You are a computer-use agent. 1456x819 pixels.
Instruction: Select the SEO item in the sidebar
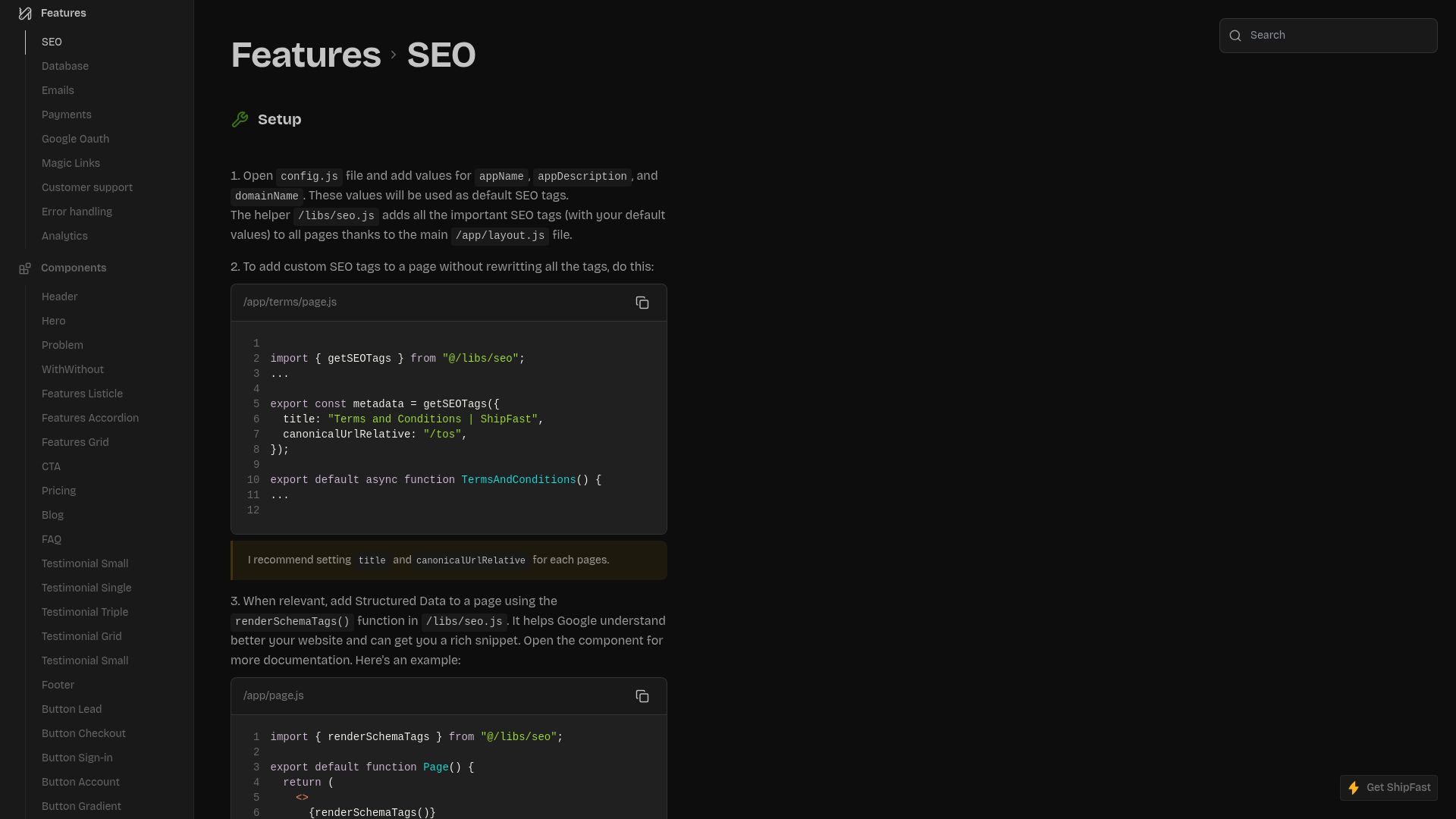pos(52,42)
